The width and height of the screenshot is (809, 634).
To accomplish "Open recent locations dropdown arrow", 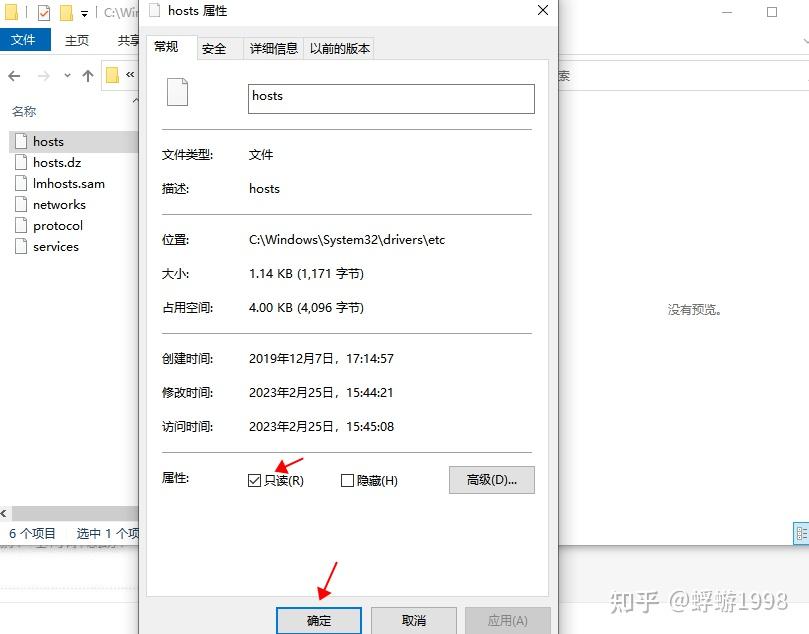I will click(x=68, y=76).
